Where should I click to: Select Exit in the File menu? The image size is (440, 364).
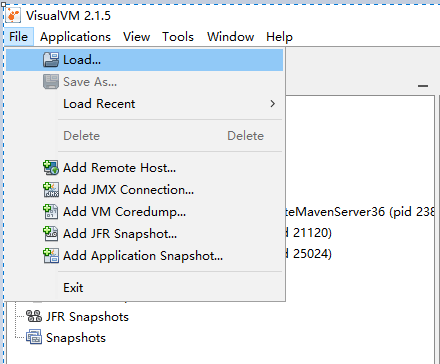[x=144, y=288]
